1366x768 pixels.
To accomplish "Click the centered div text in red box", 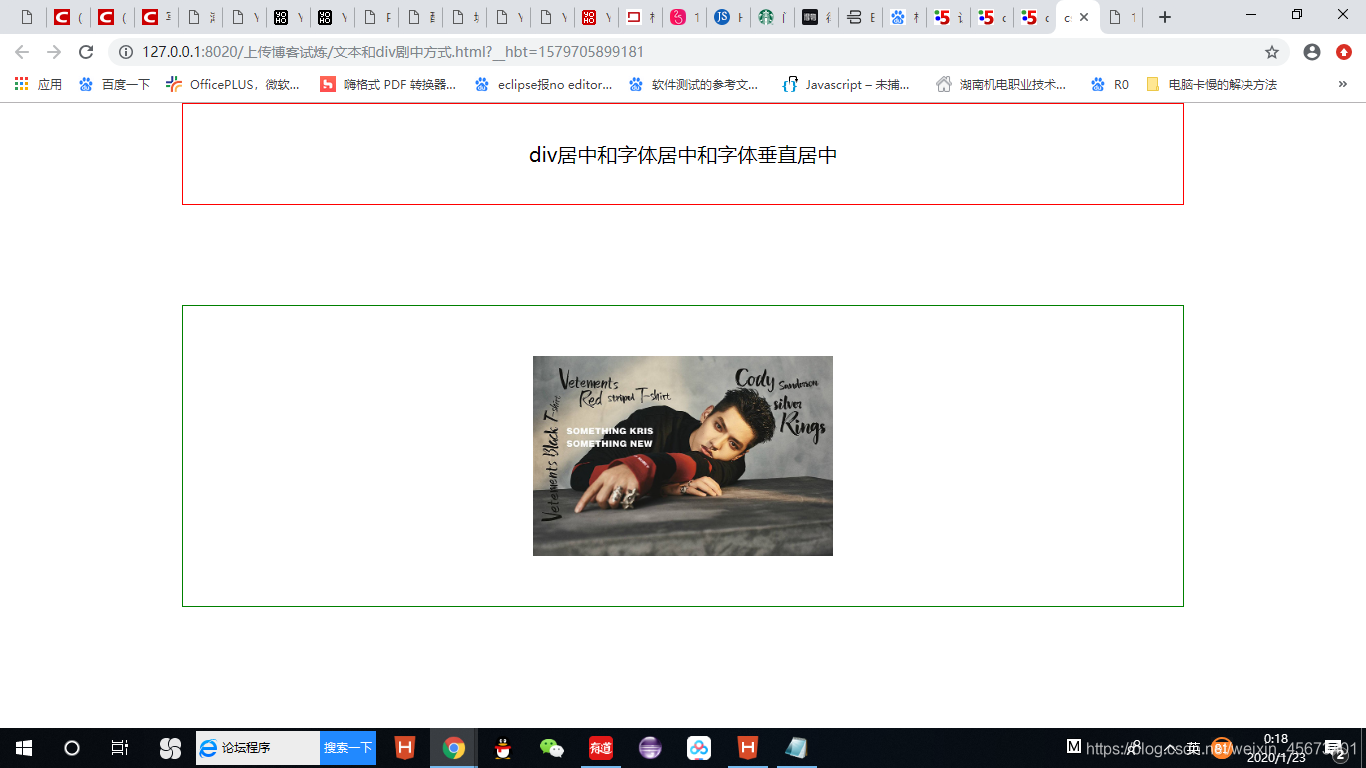I will [683, 155].
